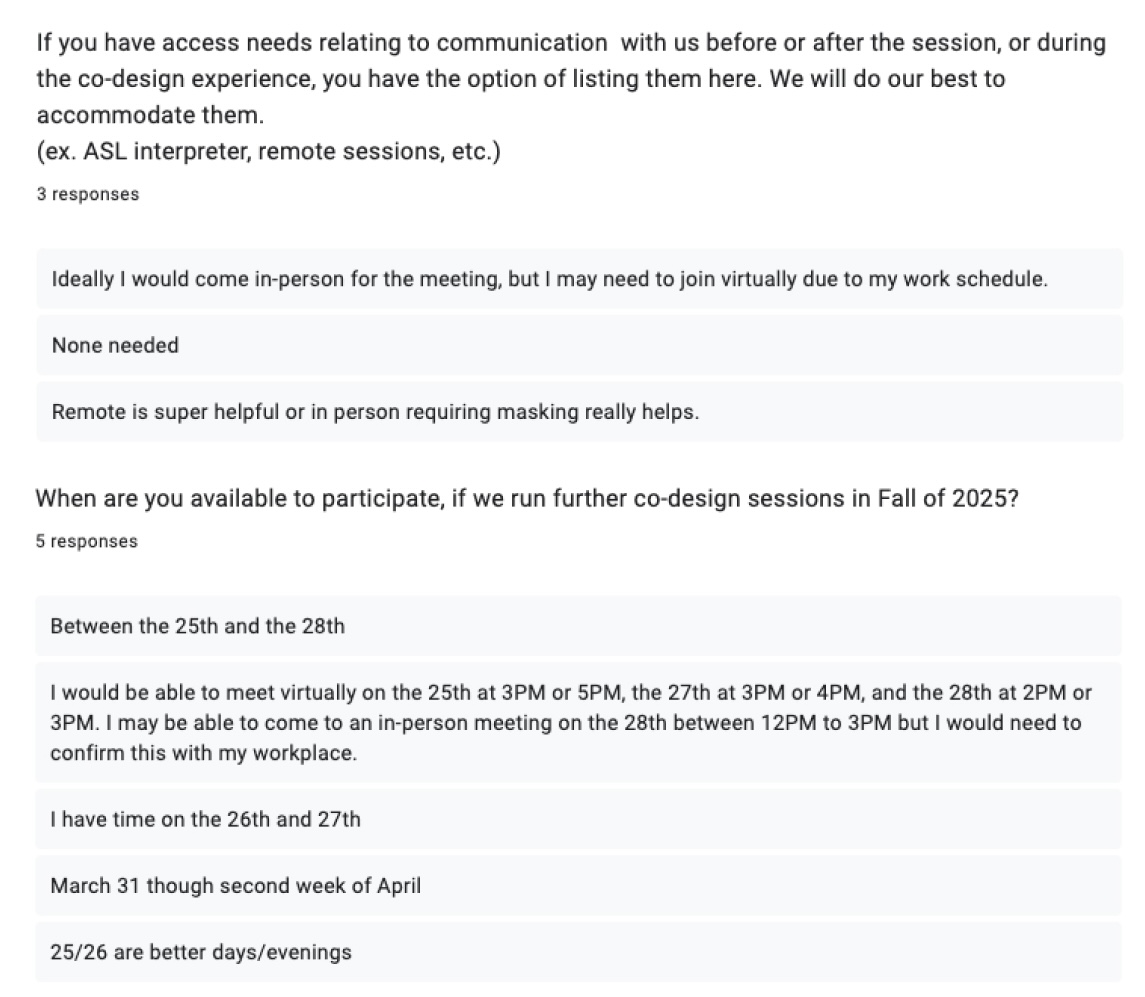Click the "March 31 though second week of April" response
1145x997 pixels.
point(578,885)
